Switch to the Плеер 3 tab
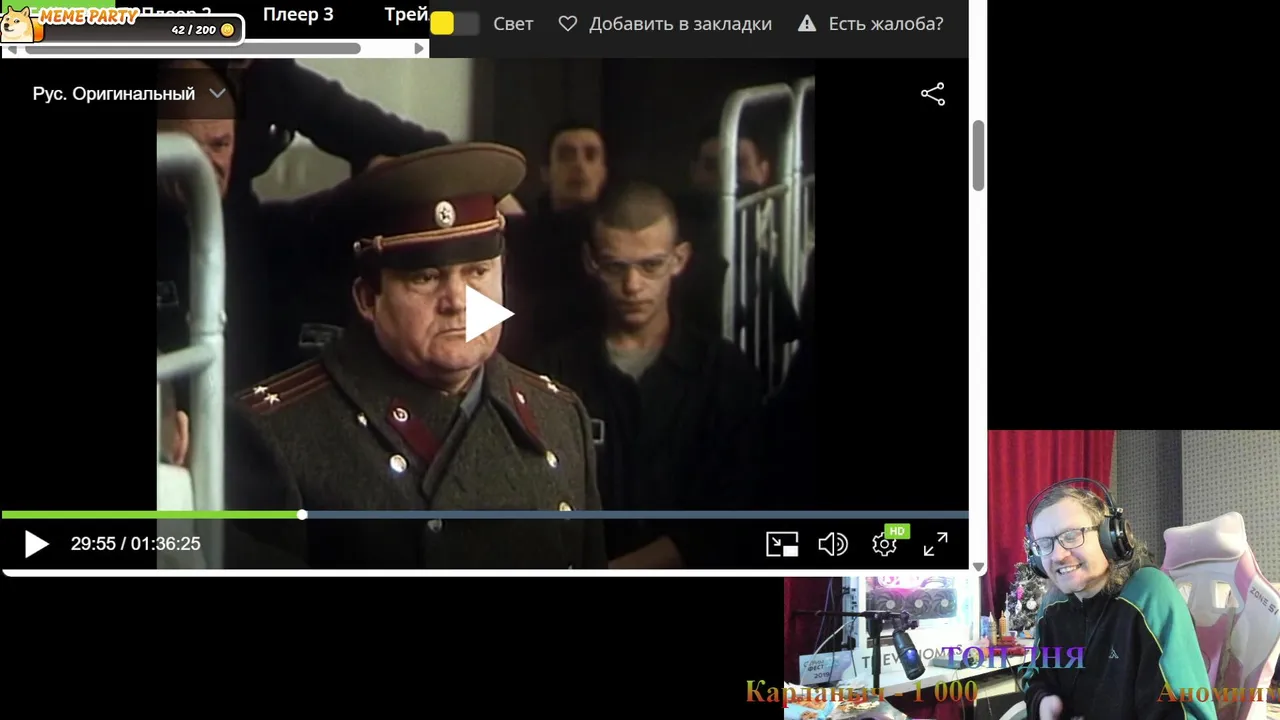 (x=298, y=14)
